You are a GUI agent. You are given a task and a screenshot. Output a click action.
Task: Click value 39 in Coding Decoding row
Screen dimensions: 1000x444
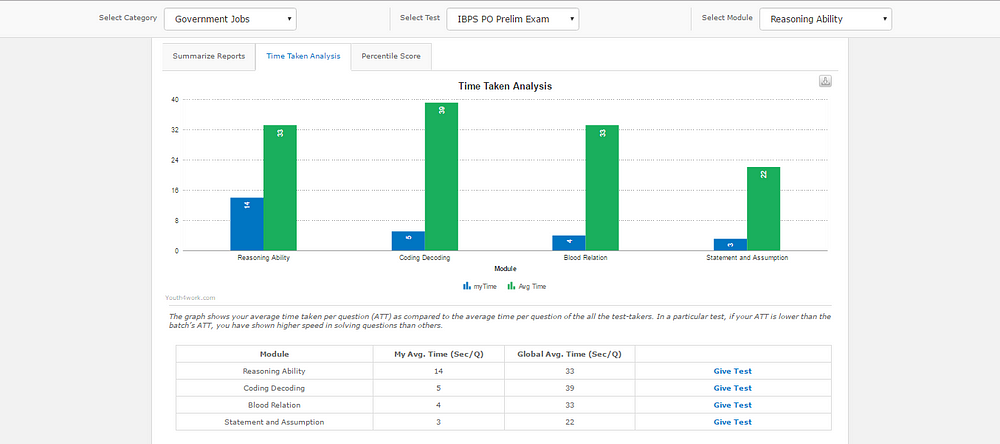click(569, 388)
